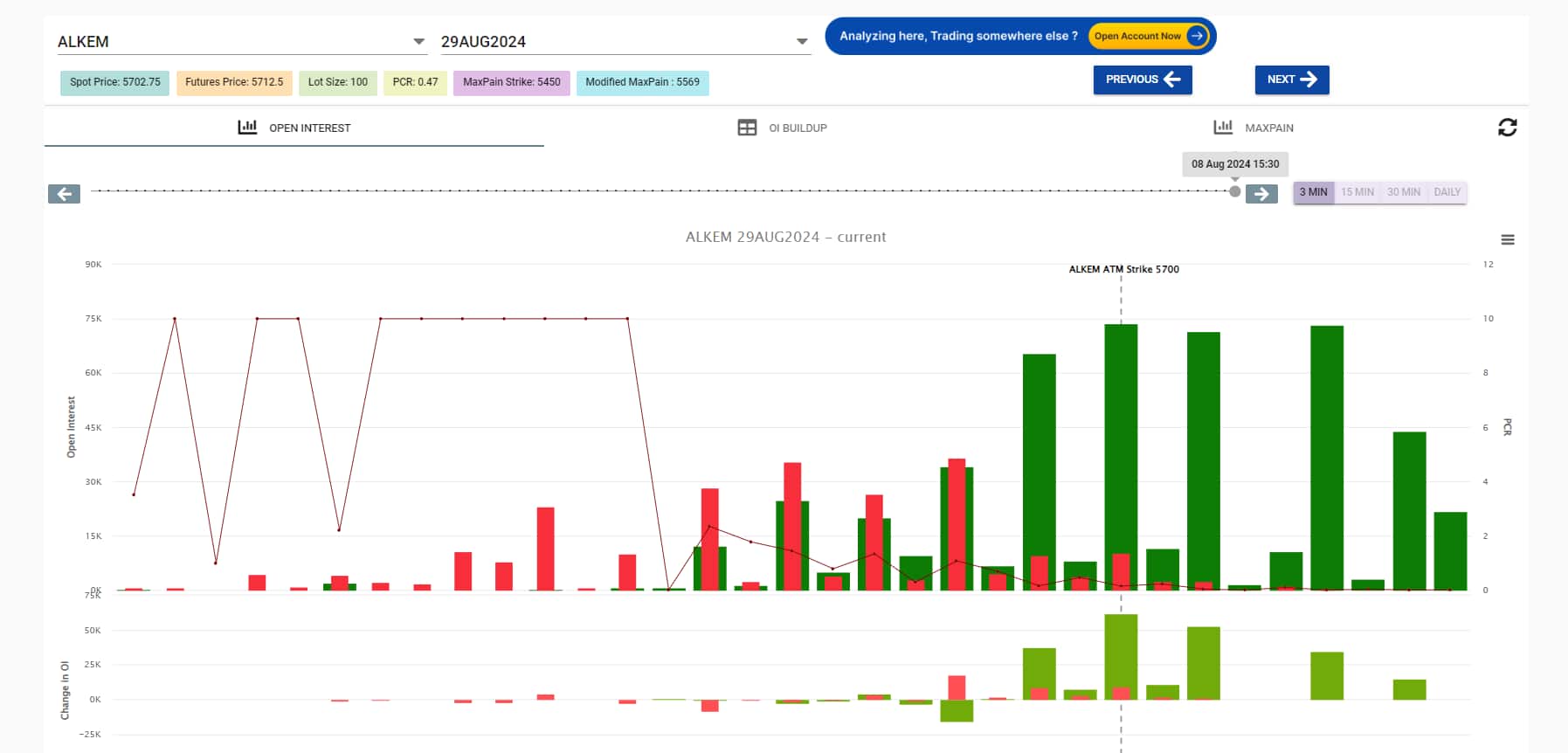Image resolution: width=1568 pixels, height=753 pixels.
Task: Click arrow icon in Open Account Now
Action: click(1197, 36)
